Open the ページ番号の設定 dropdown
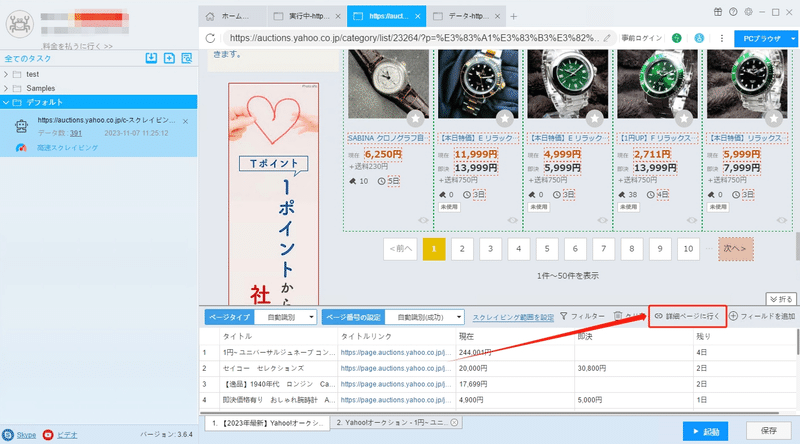The width and height of the screenshot is (800, 444). 424,317
